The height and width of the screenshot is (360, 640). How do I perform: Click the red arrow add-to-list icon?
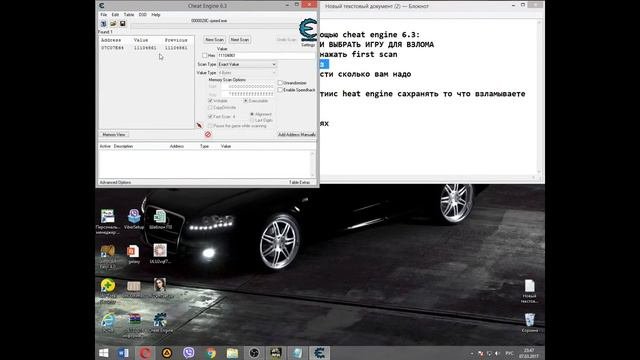click(199, 125)
